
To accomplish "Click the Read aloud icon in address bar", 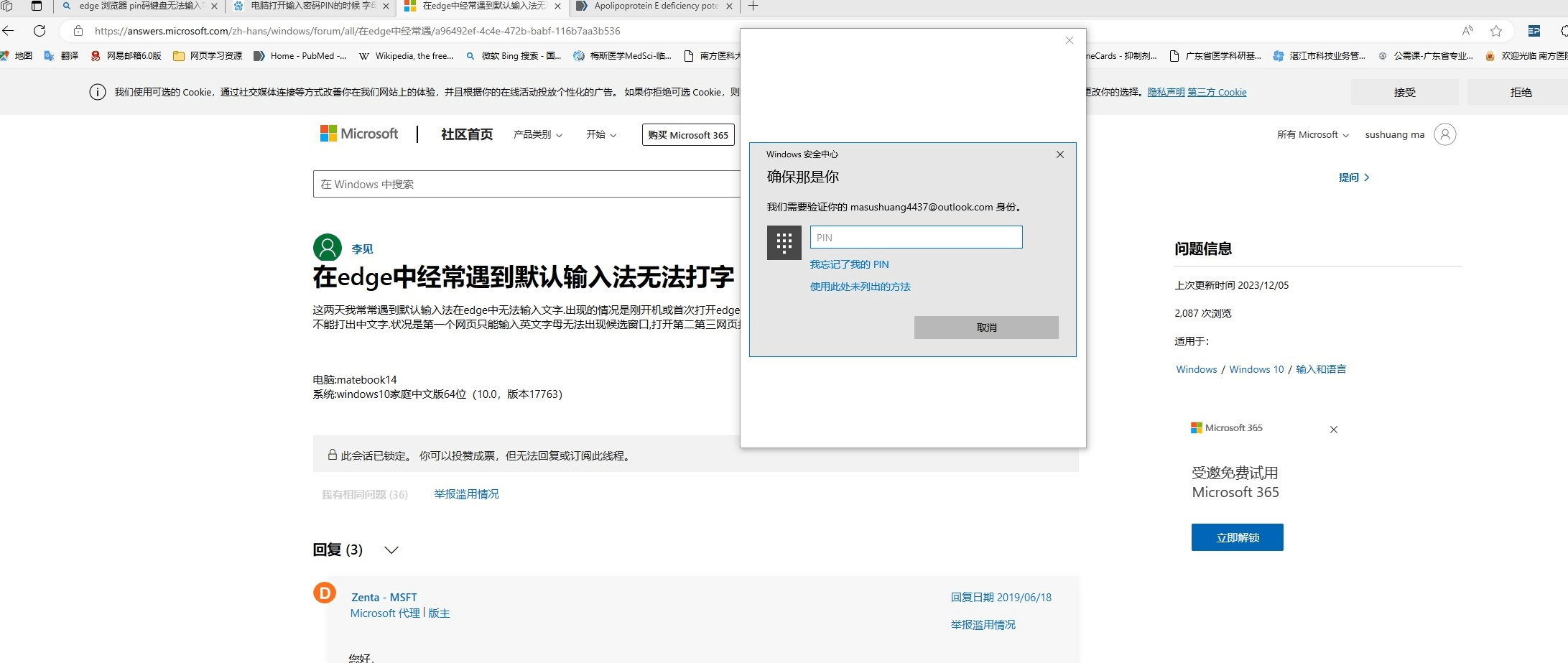I will click(x=1467, y=31).
